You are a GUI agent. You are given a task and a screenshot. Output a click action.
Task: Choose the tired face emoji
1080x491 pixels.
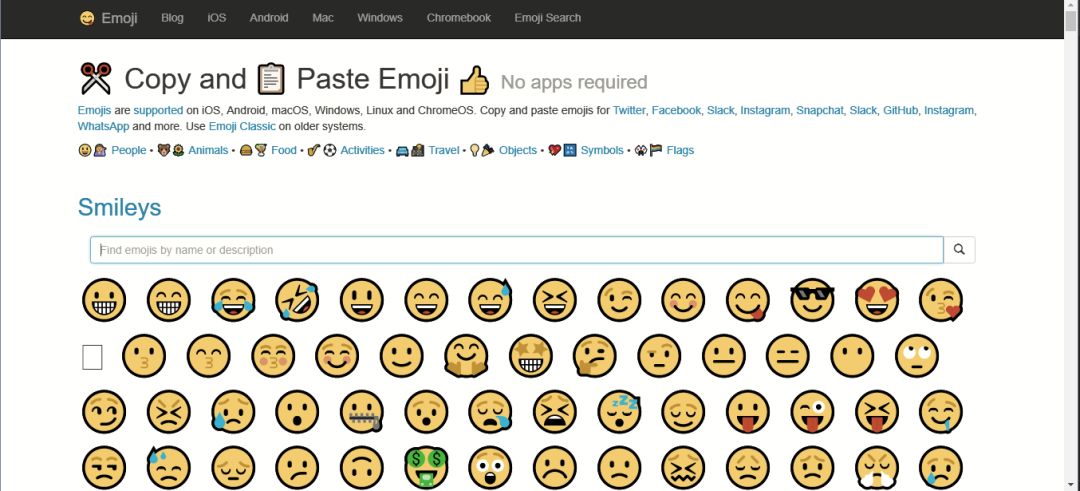tap(555, 412)
